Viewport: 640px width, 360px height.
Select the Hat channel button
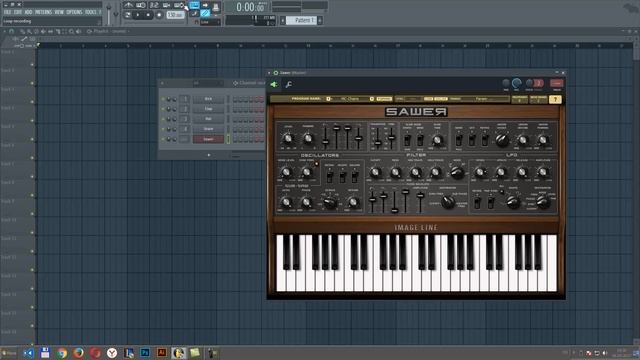coord(208,119)
